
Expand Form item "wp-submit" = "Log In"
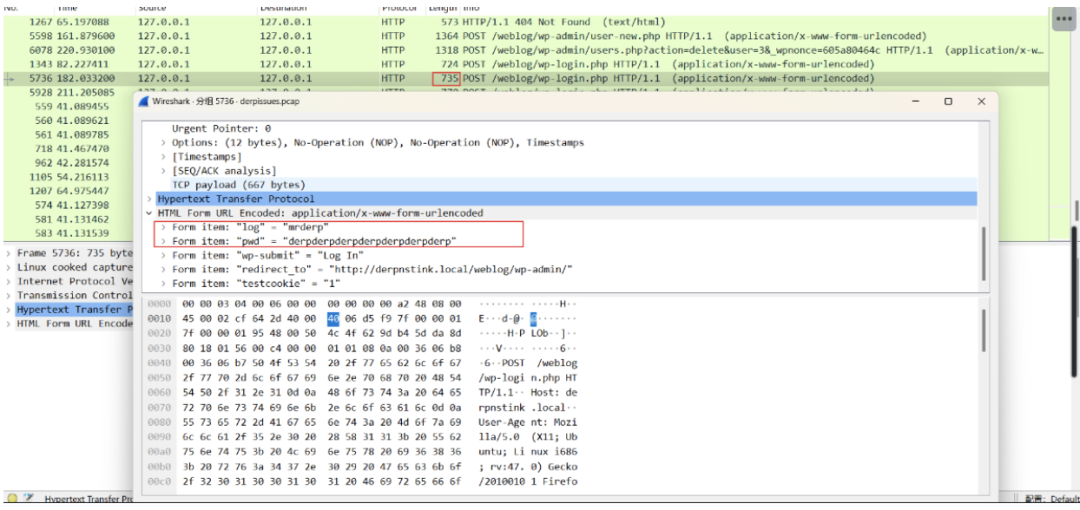[x=163, y=255]
